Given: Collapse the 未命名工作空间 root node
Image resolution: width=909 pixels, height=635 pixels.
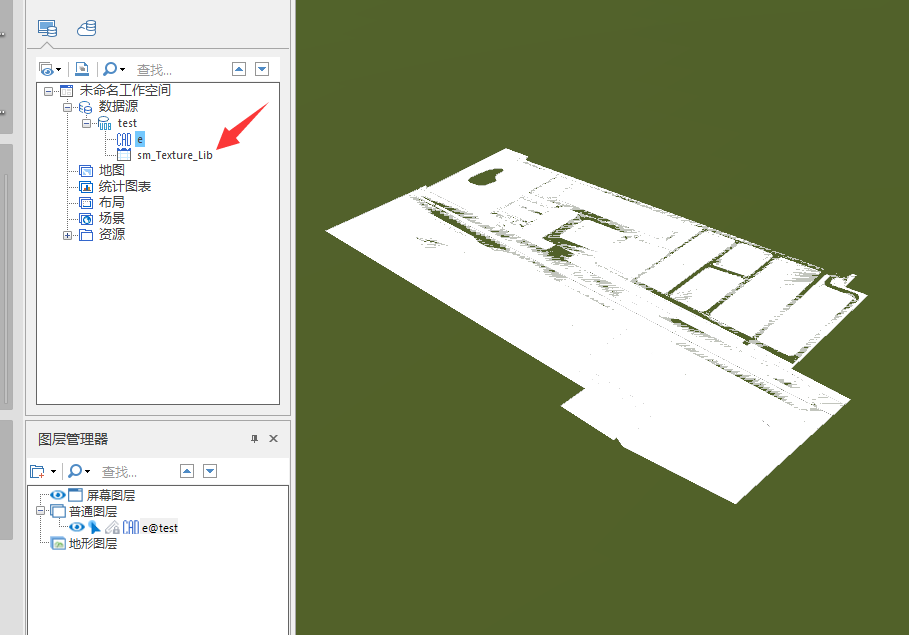Looking at the screenshot, I should pos(49,91).
